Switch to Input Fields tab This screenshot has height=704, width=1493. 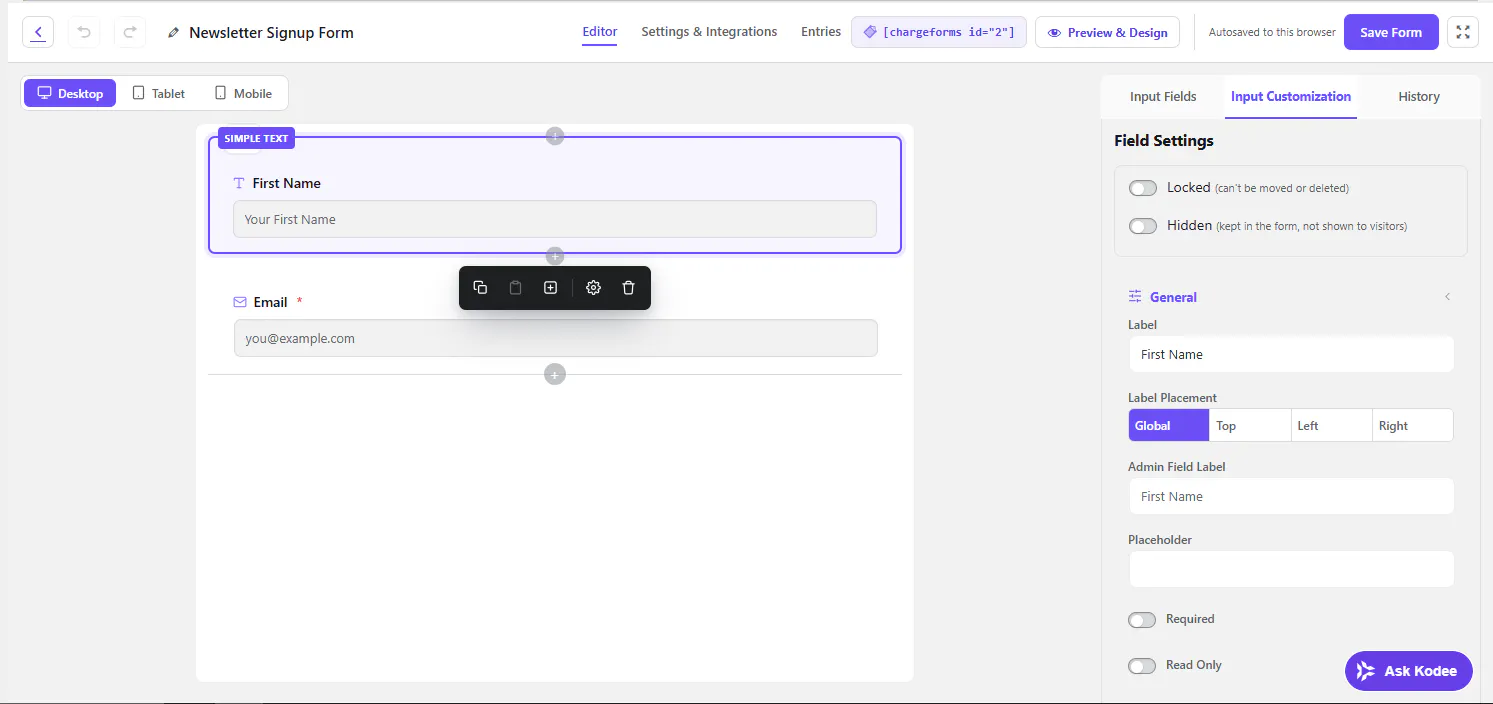(1163, 97)
